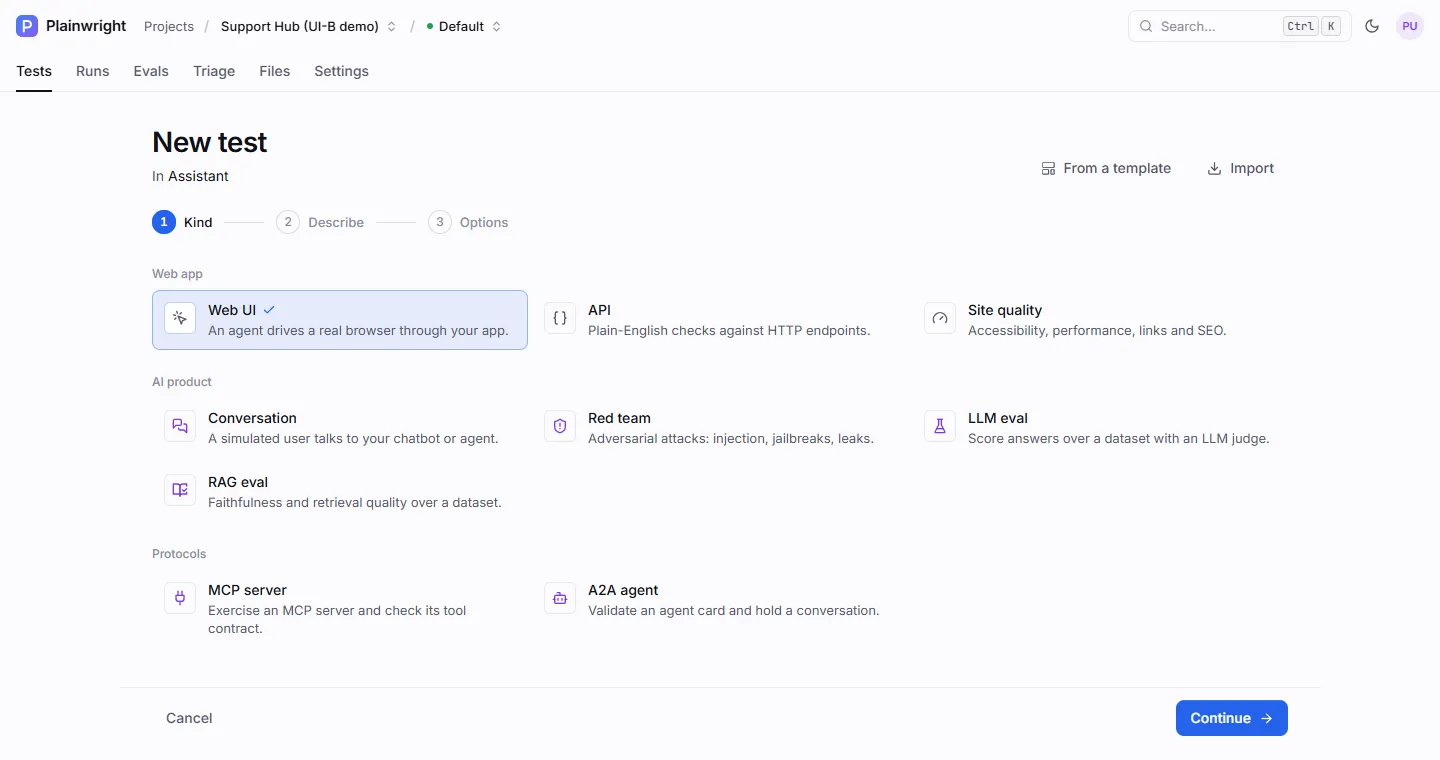Click the Continue button

1232,718
